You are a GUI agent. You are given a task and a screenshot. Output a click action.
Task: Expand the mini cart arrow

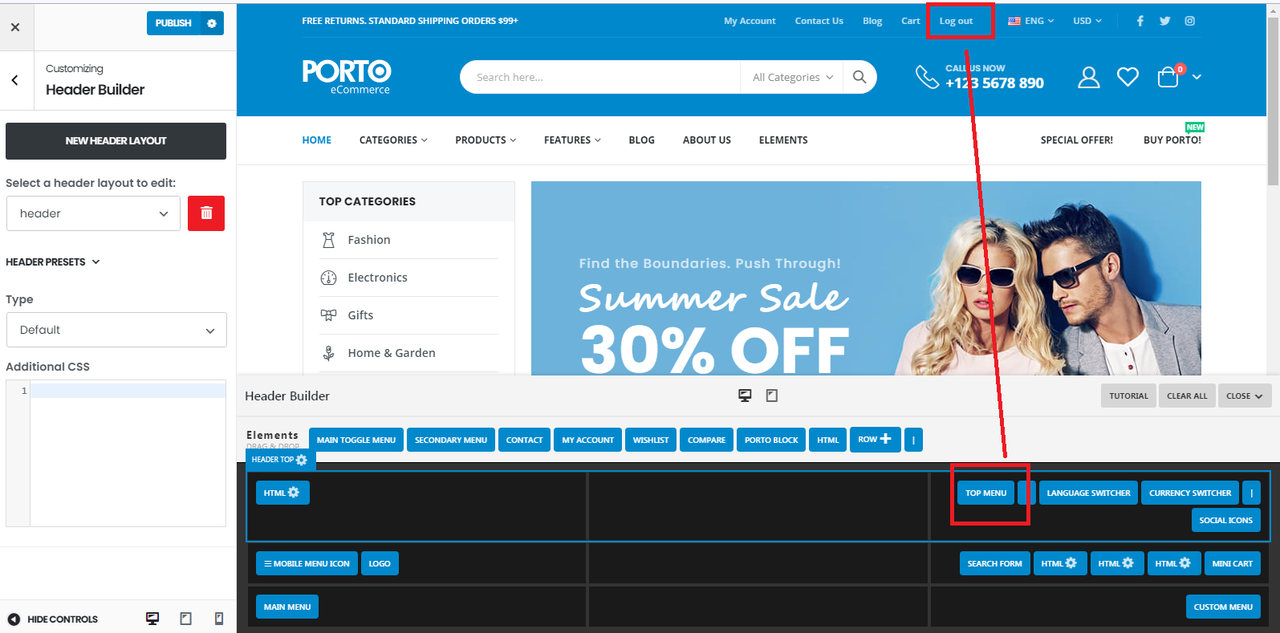pyautogui.click(x=1197, y=77)
